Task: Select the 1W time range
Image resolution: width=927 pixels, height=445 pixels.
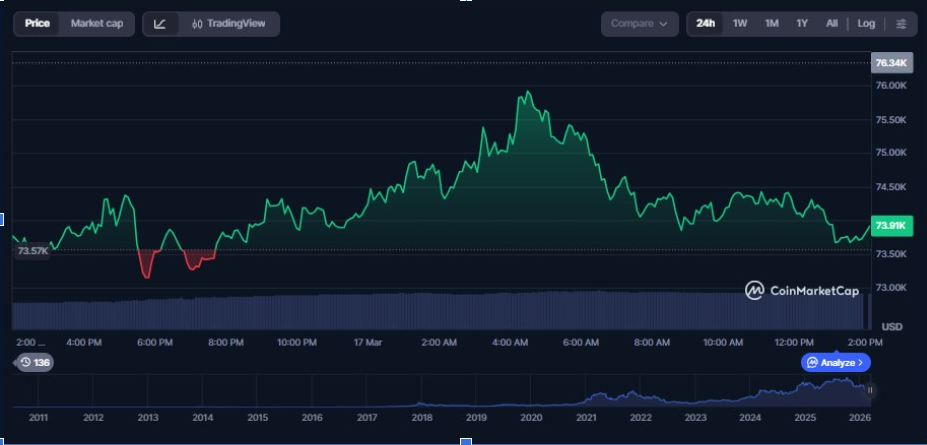Action: 740,24
